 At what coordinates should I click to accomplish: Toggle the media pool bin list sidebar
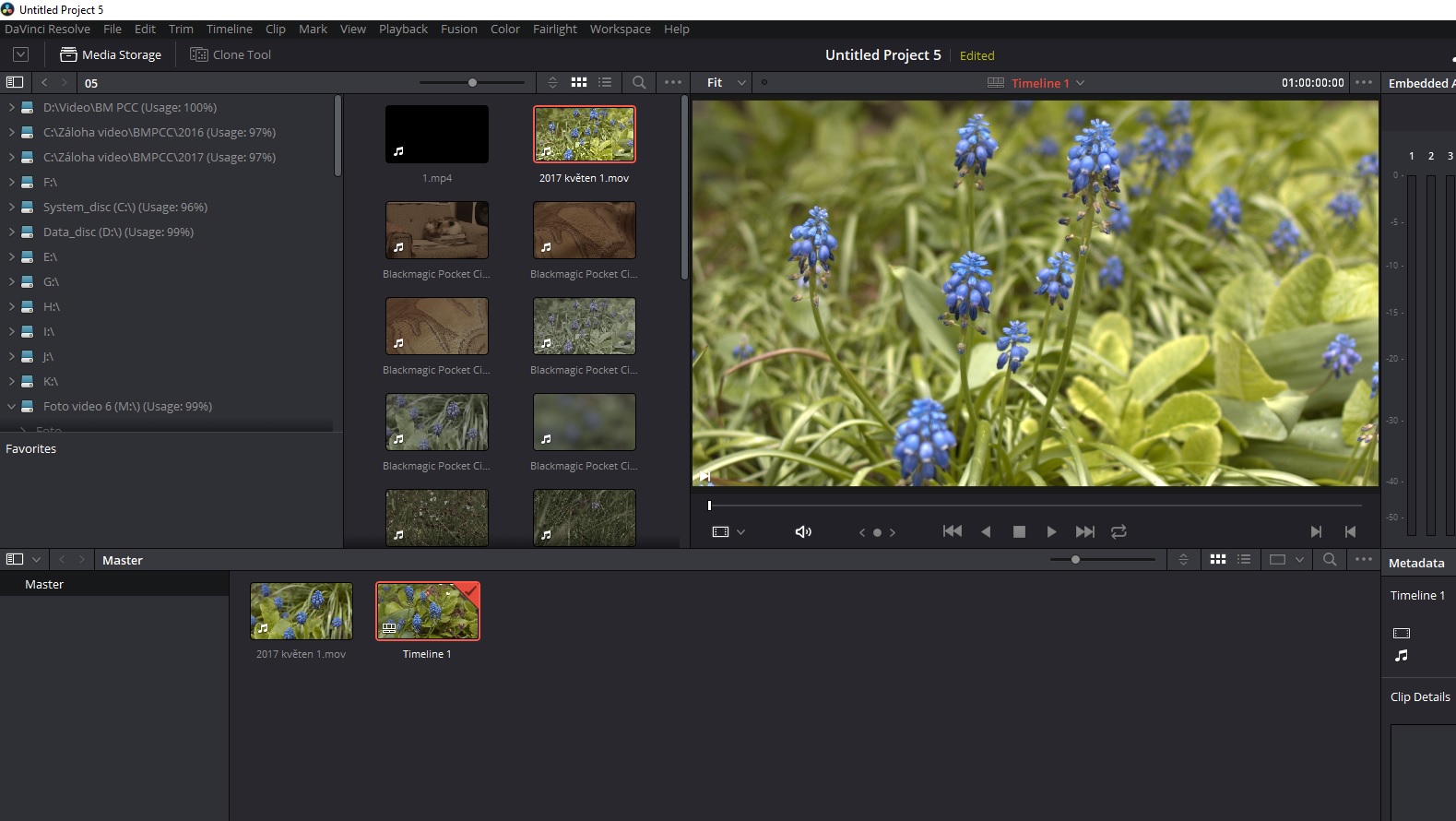pos(15,559)
